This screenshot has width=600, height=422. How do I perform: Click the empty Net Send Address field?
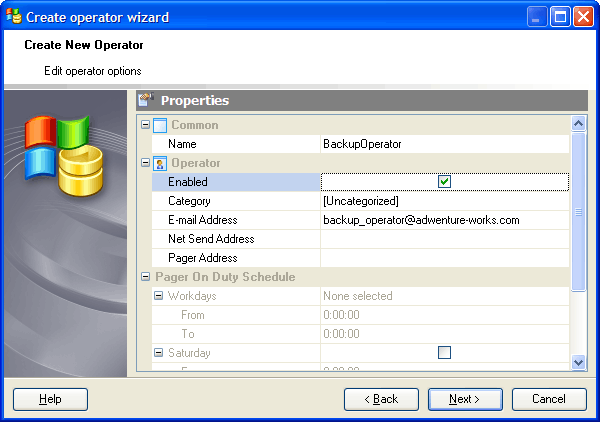pos(444,239)
